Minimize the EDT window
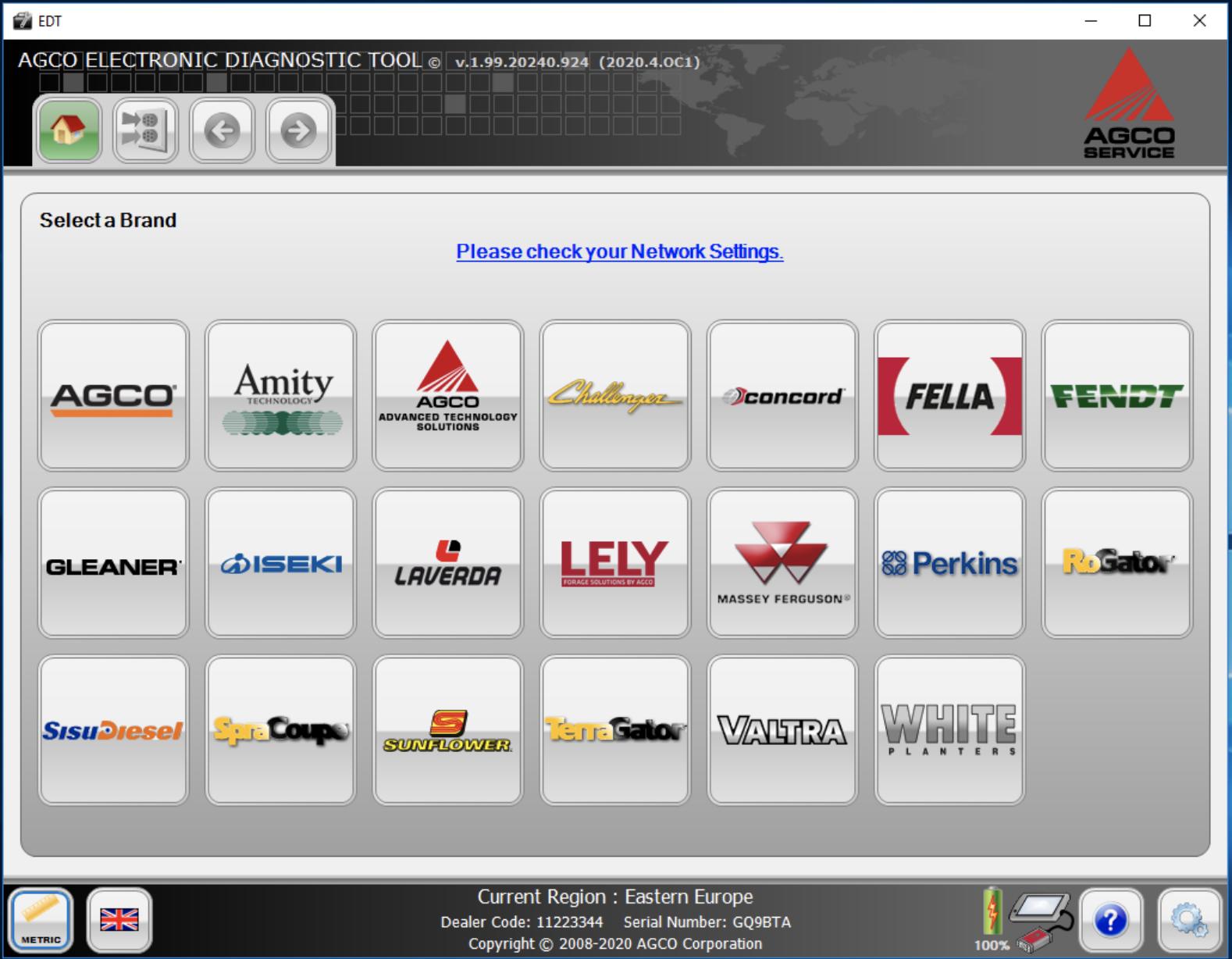Image resolution: width=1232 pixels, height=959 pixels. (1091, 21)
